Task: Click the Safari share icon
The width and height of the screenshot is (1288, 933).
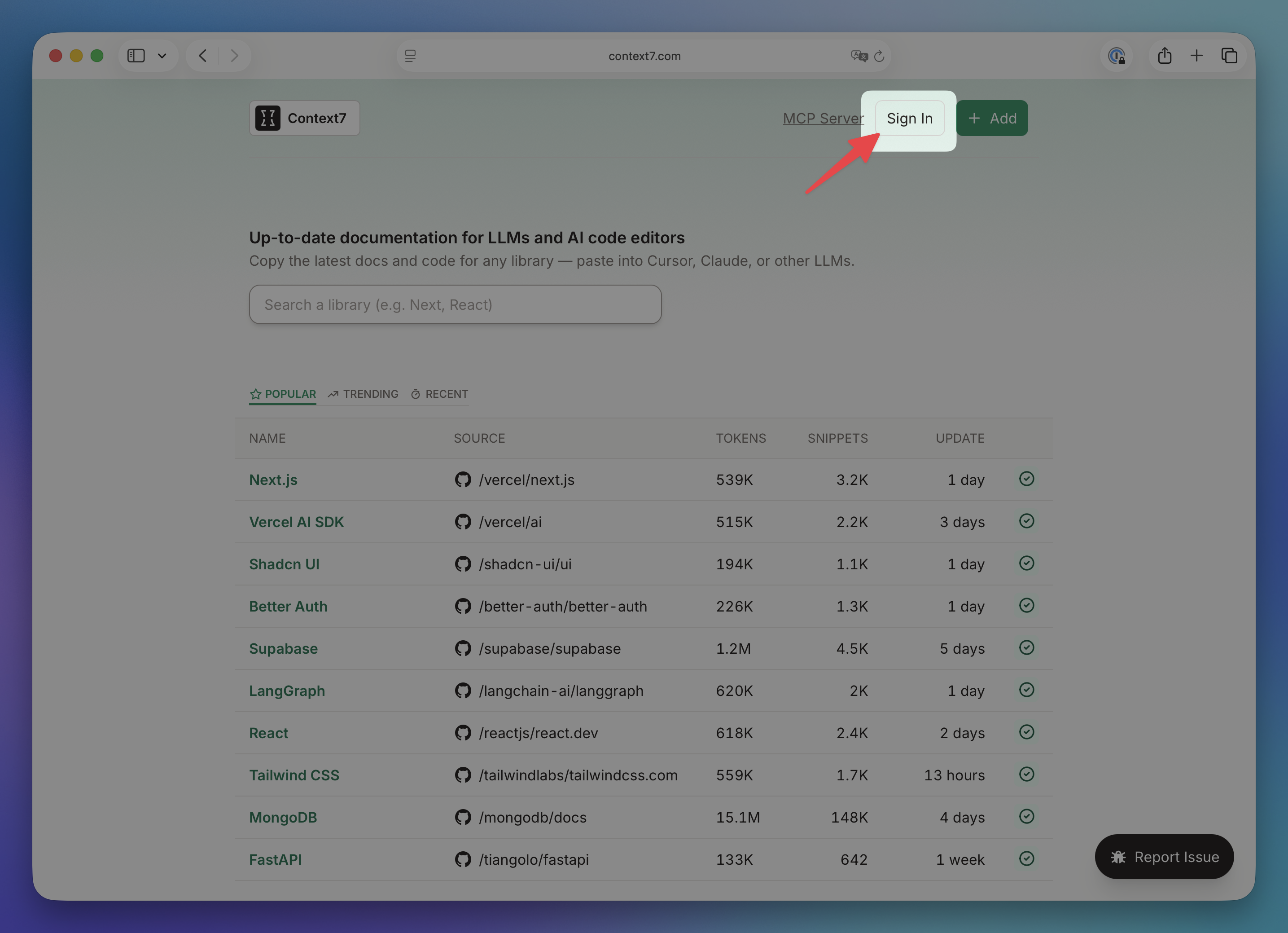Action: coord(1164,56)
